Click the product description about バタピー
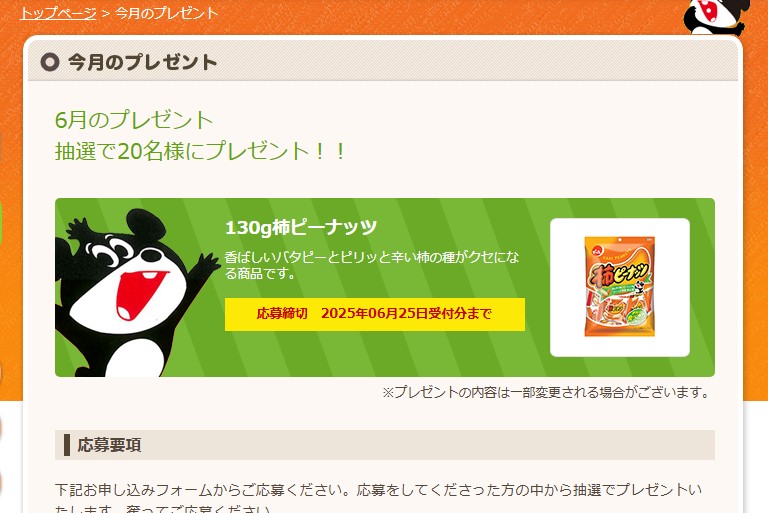This screenshot has height=513, width=768. pyautogui.click(x=372, y=265)
